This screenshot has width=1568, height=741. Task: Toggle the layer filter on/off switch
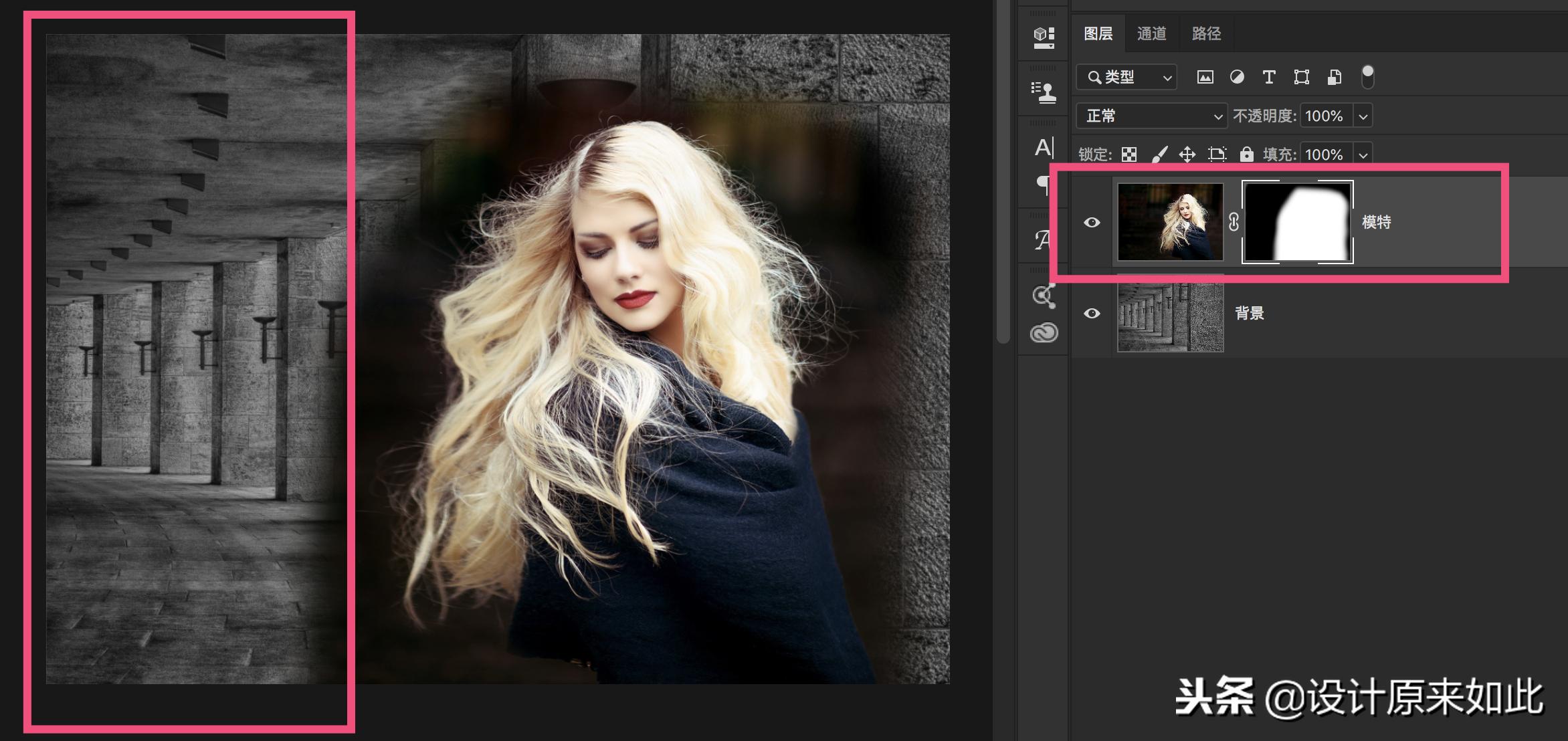[1367, 77]
